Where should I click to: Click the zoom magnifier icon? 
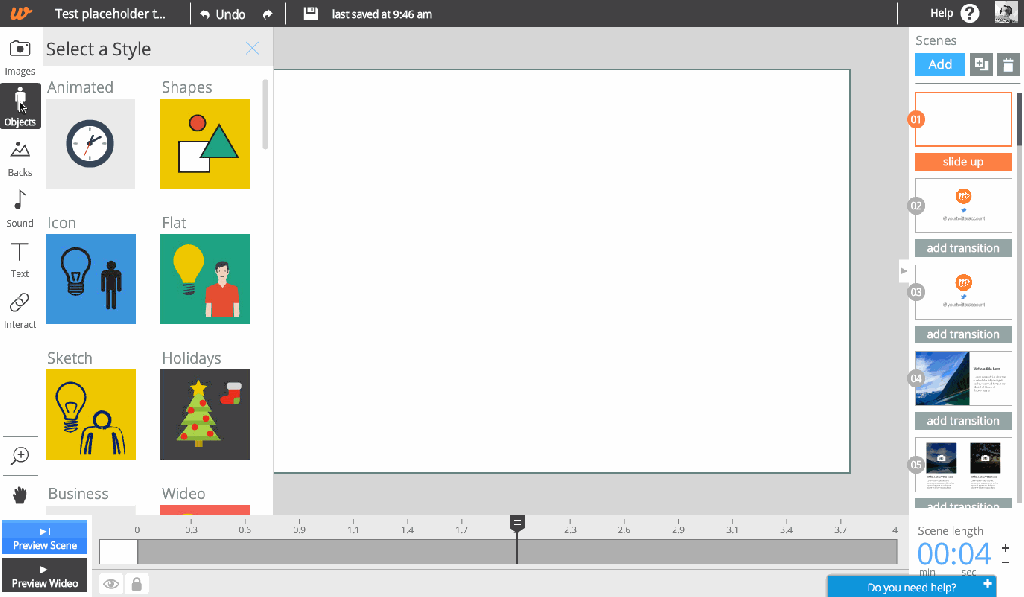click(20, 456)
